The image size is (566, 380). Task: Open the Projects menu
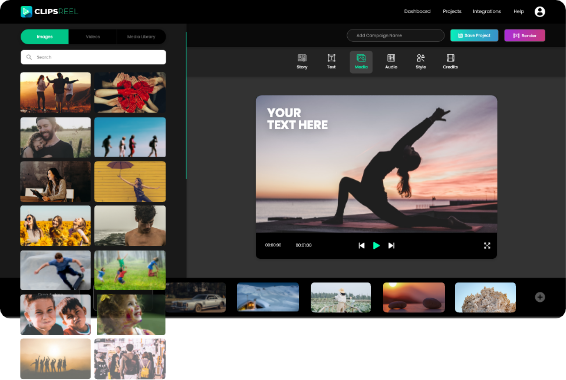click(452, 12)
